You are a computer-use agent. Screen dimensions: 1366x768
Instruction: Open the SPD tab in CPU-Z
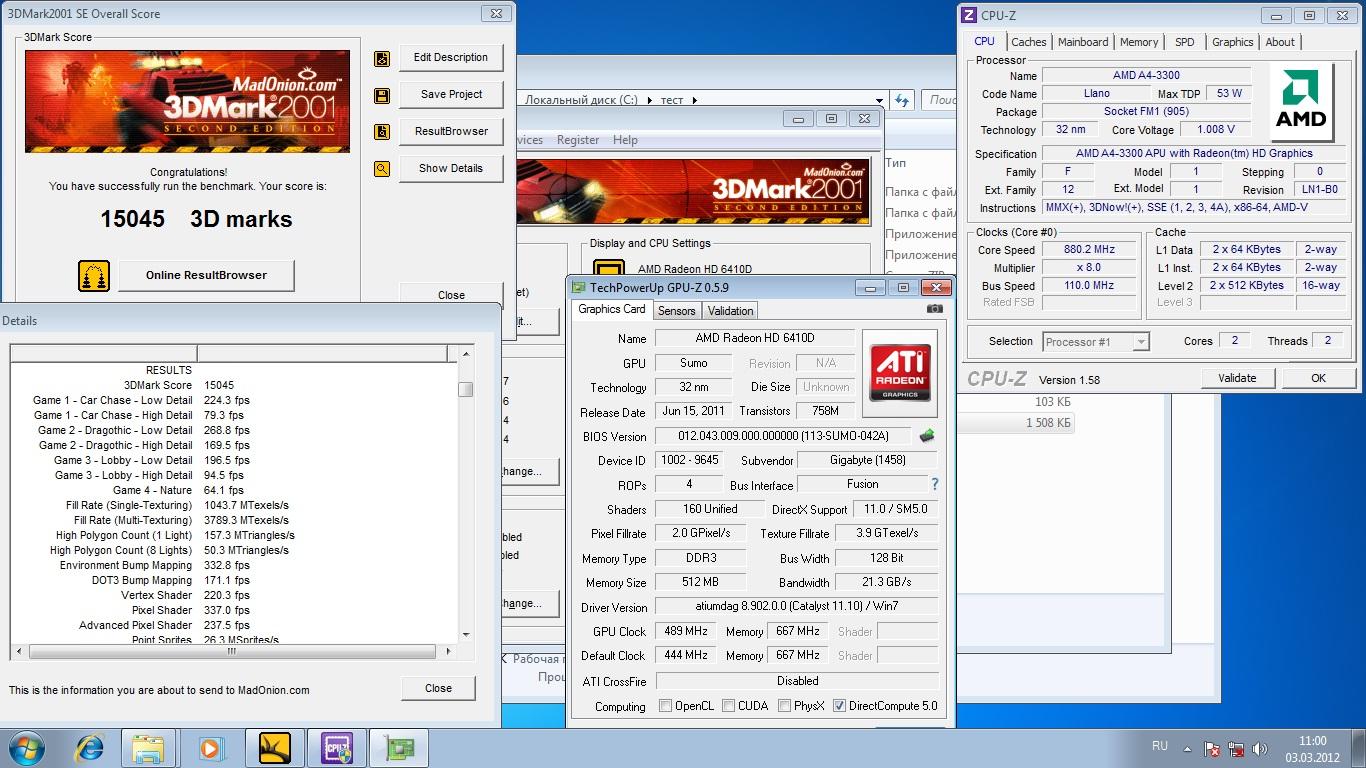pyautogui.click(x=1184, y=42)
